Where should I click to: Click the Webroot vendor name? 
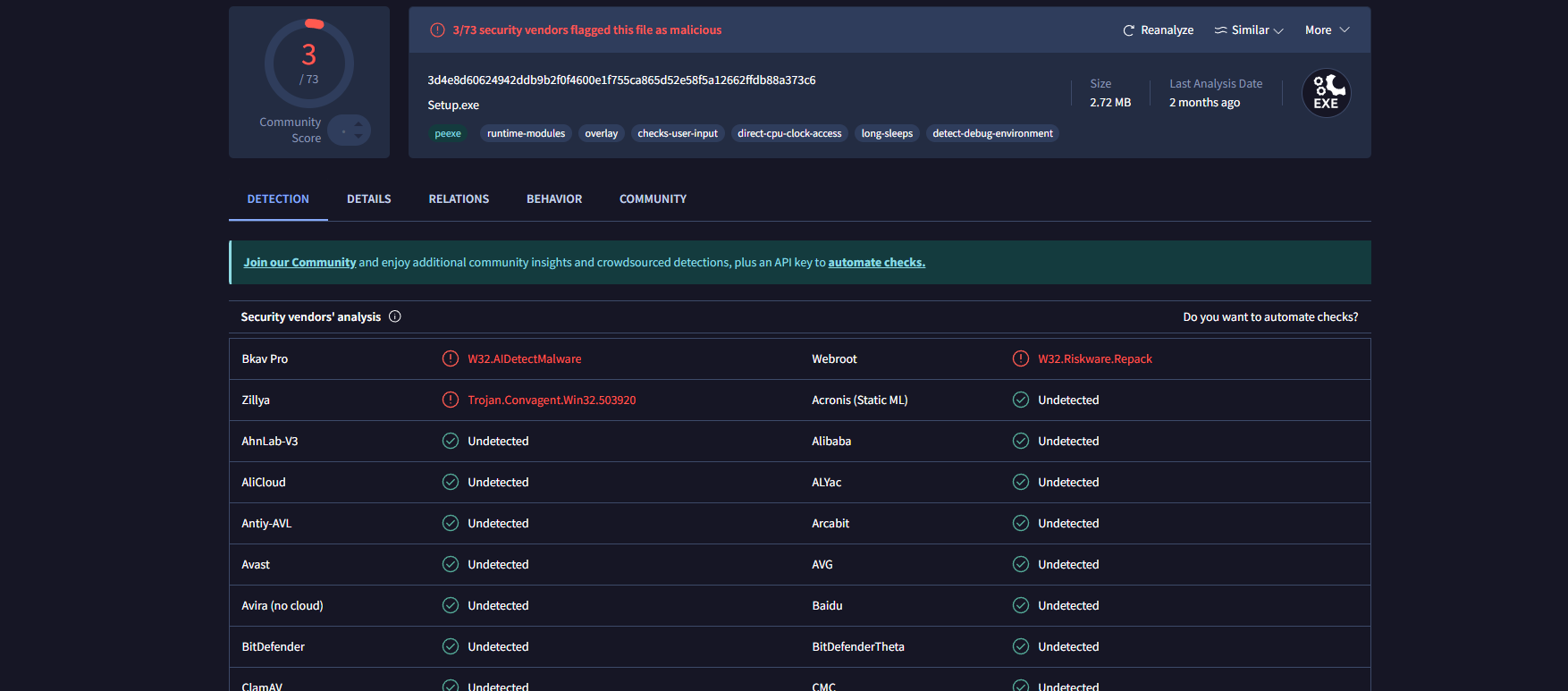834,359
